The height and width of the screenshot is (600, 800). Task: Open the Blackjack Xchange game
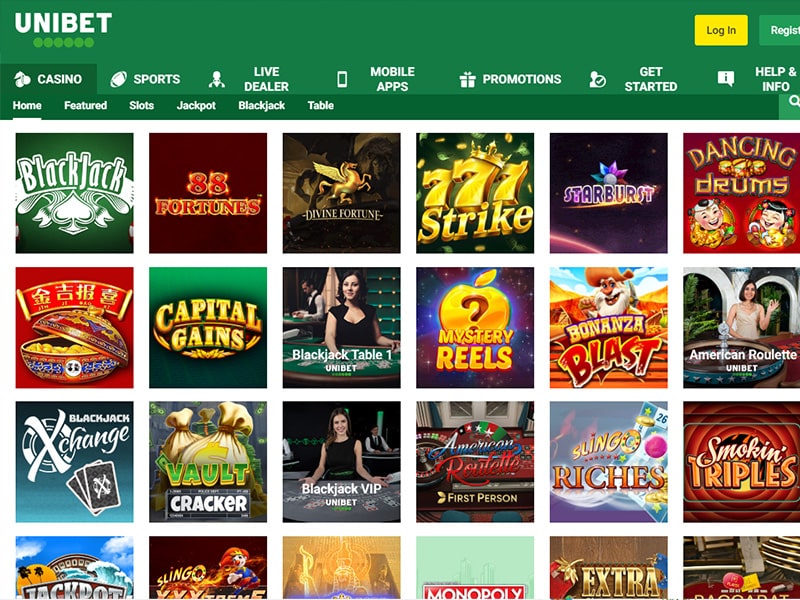click(x=74, y=462)
